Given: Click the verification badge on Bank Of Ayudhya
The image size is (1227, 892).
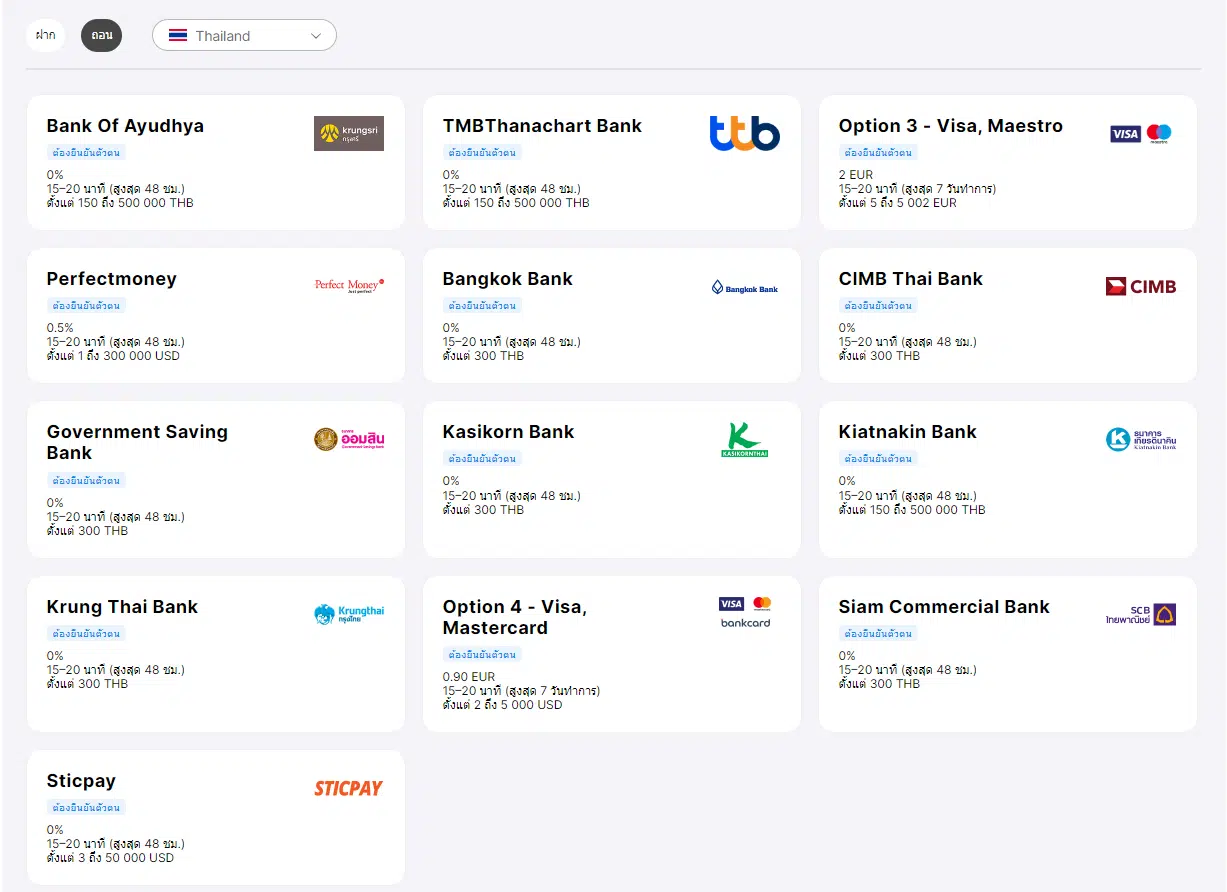Looking at the screenshot, I should tap(87, 153).
